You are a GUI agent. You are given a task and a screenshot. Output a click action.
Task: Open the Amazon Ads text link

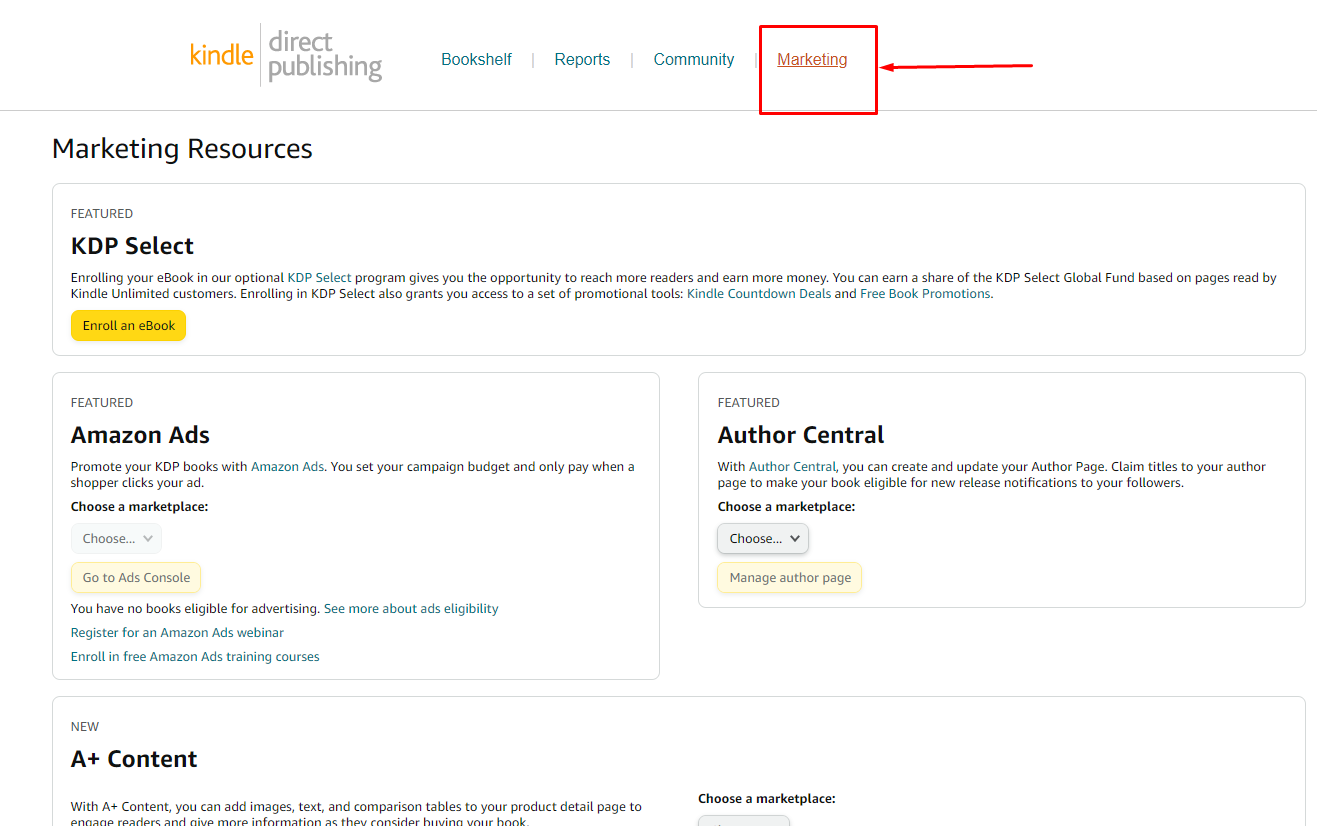287,467
